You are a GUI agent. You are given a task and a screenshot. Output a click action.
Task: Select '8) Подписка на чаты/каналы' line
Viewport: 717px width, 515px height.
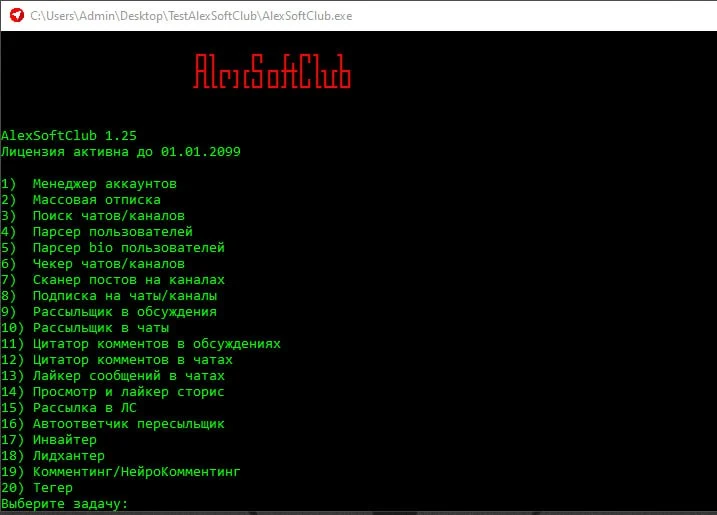coord(109,296)
